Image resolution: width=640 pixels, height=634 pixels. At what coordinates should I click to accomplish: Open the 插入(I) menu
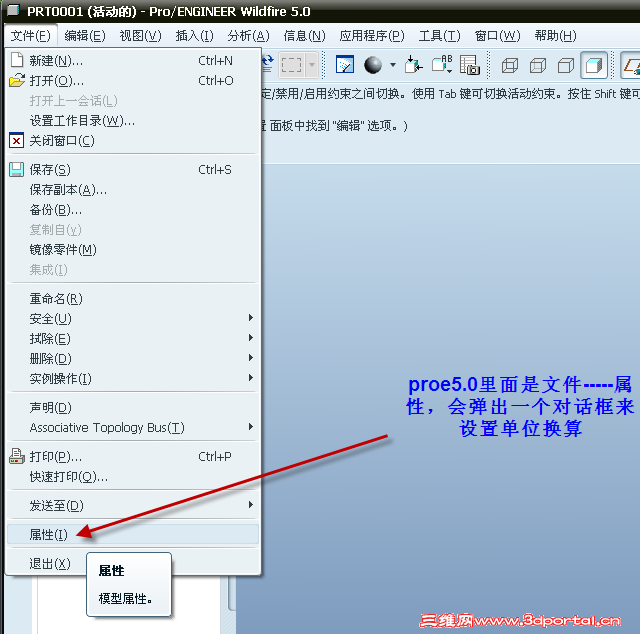tap(194, 36)
